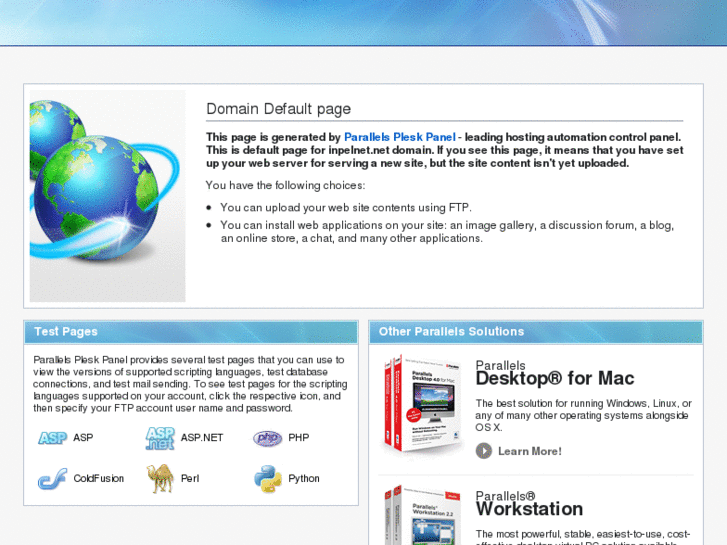The image size is (727, 545).
Task: Follow the Parallels Plesk Panel link
Action: 400,137
